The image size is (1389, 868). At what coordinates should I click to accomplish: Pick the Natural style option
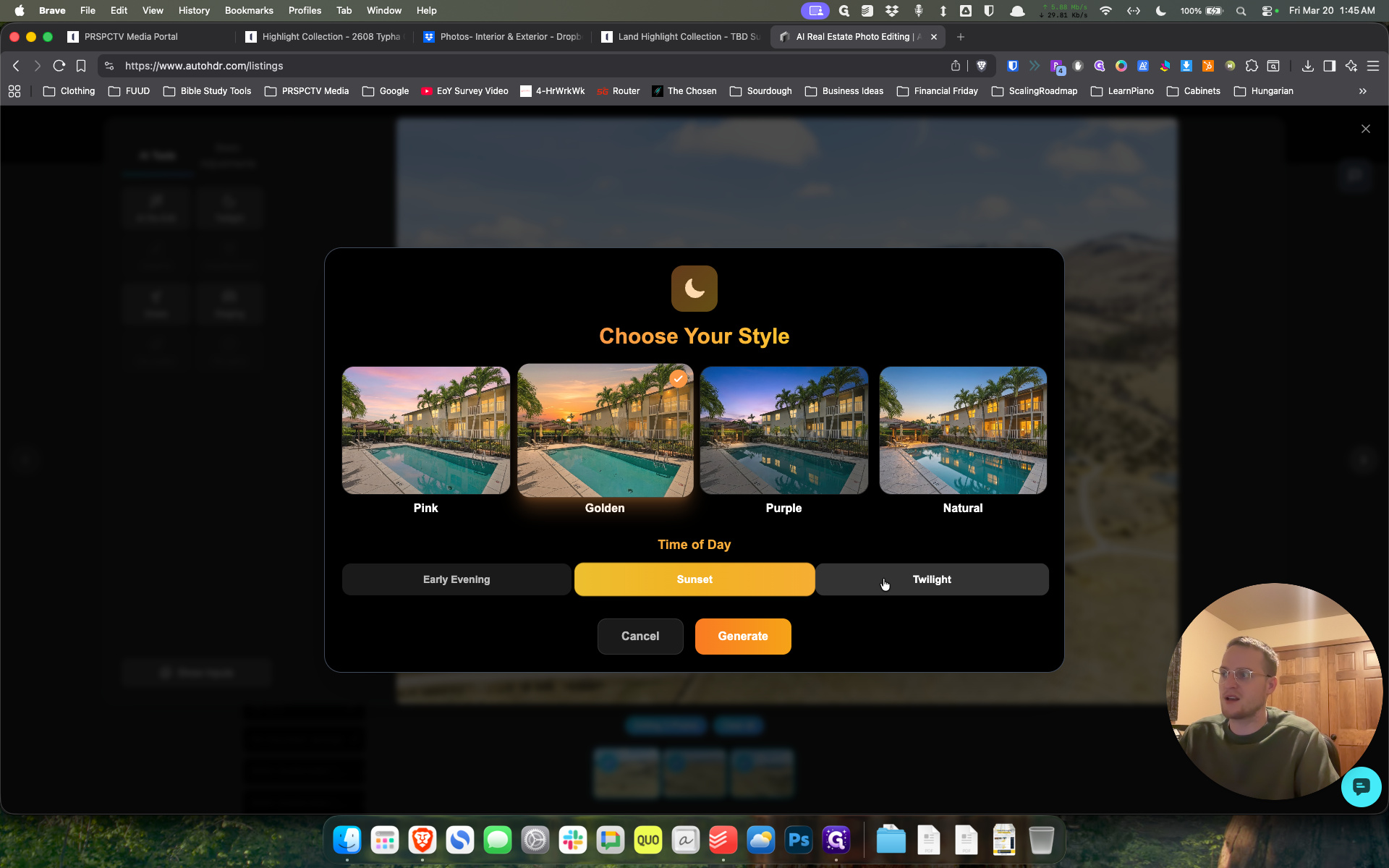tap(963, 430)
